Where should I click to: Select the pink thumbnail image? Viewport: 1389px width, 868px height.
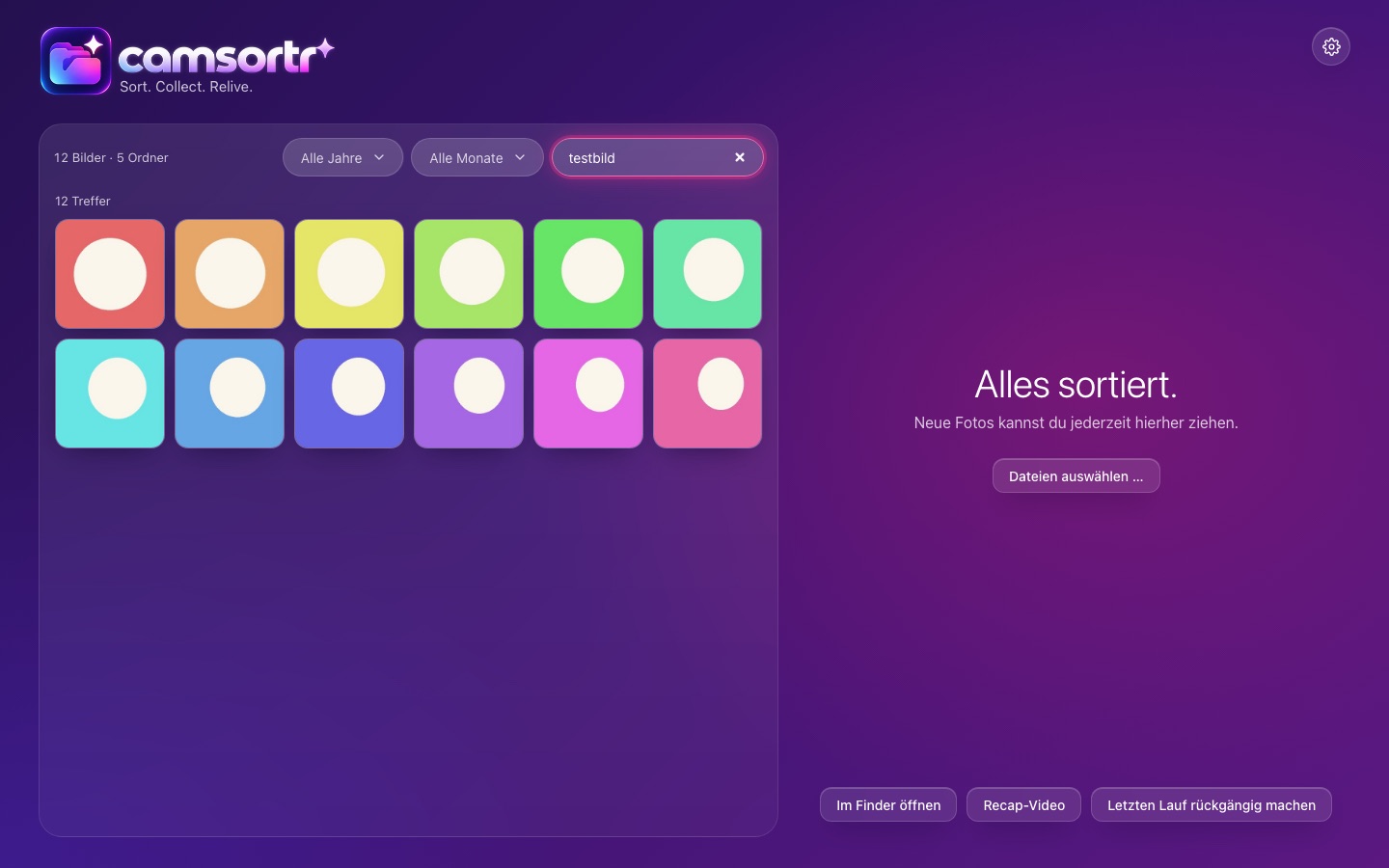[x=708, y=393]
